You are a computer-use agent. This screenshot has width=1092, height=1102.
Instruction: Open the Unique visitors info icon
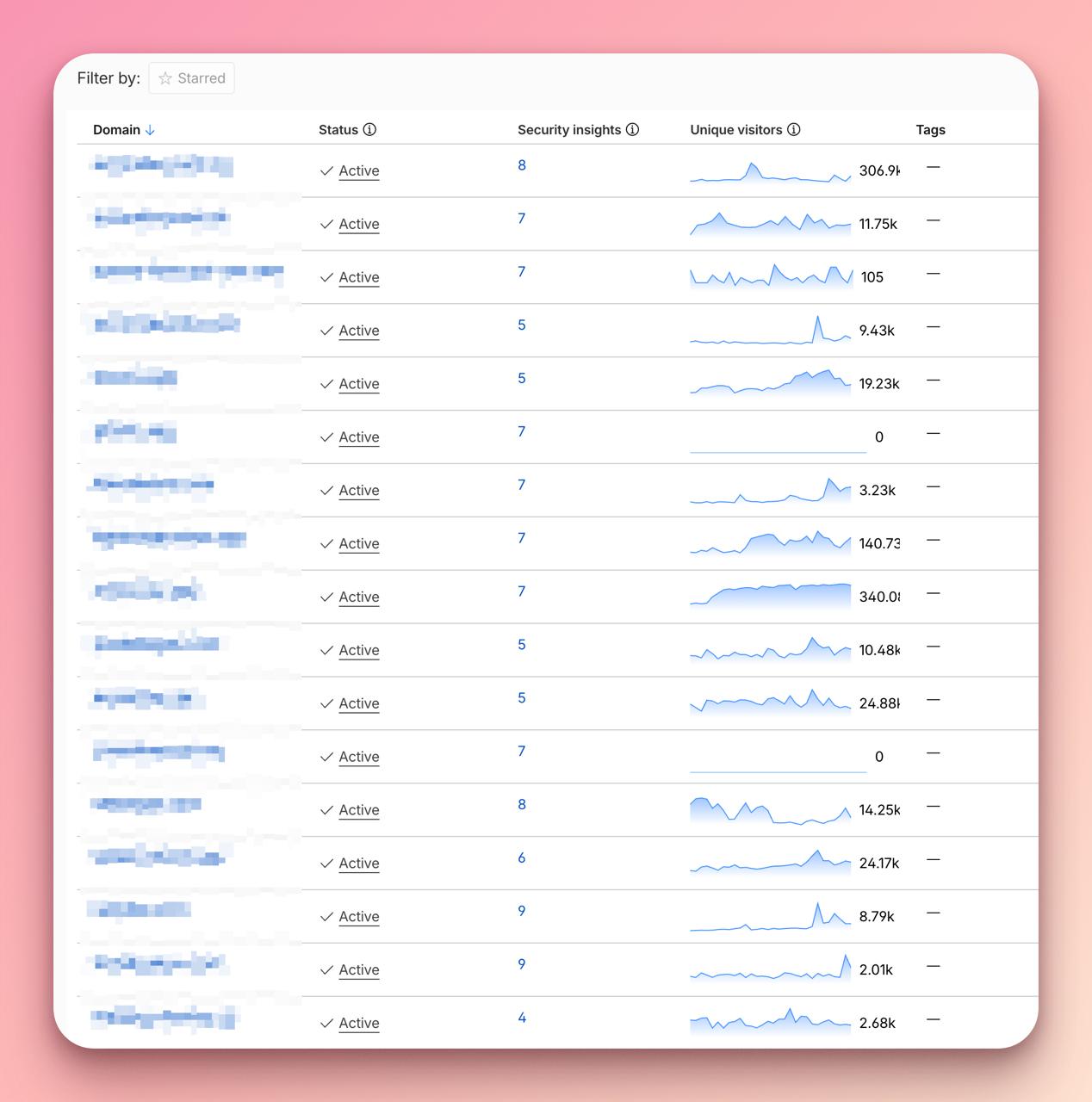coord(794,130)
